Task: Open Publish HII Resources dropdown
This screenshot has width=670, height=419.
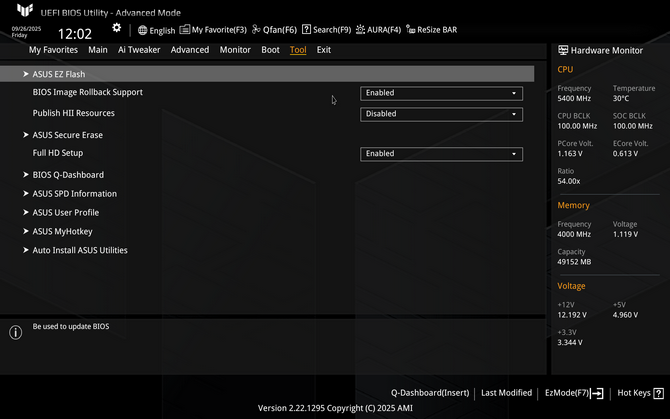Action: tap(441, 114)
